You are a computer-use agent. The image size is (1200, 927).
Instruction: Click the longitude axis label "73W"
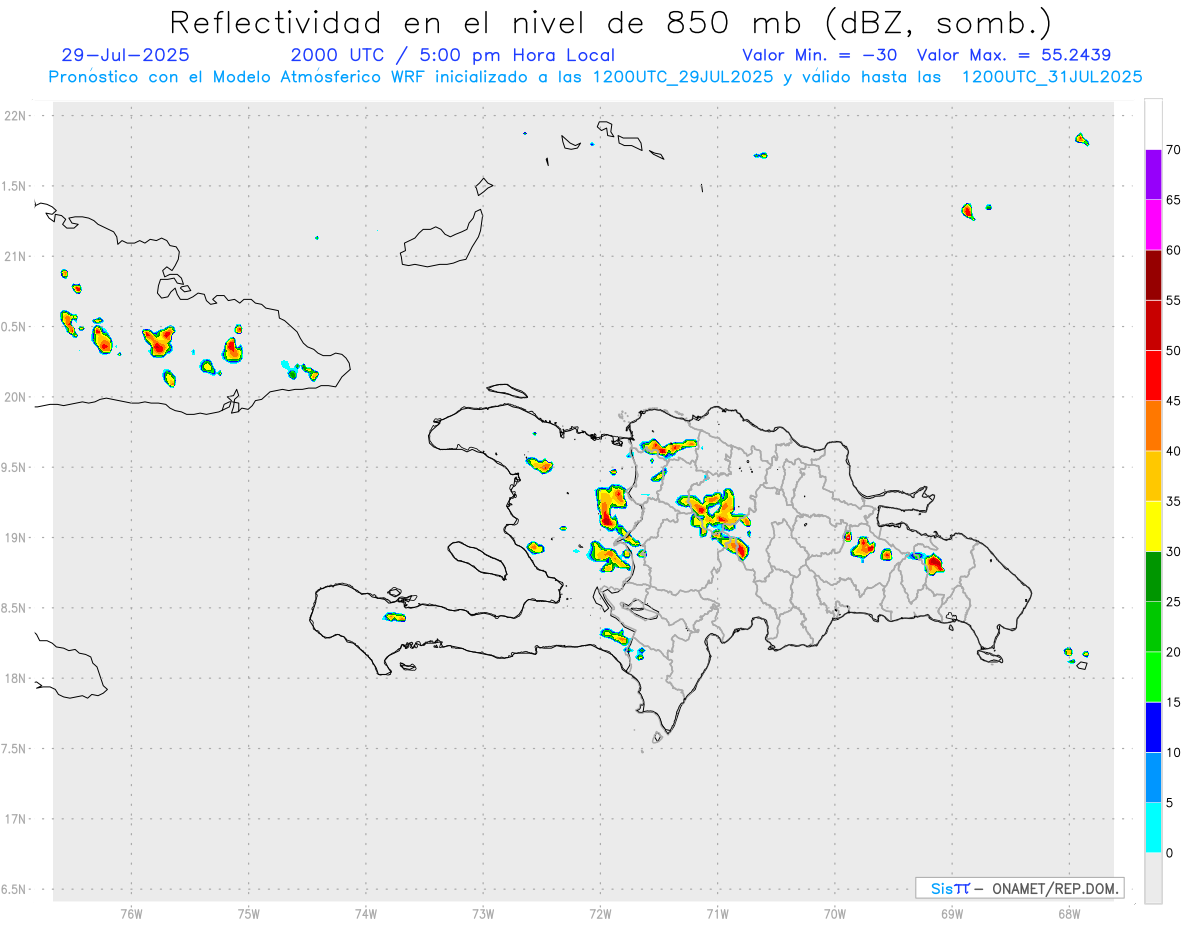tap(483, 914)
